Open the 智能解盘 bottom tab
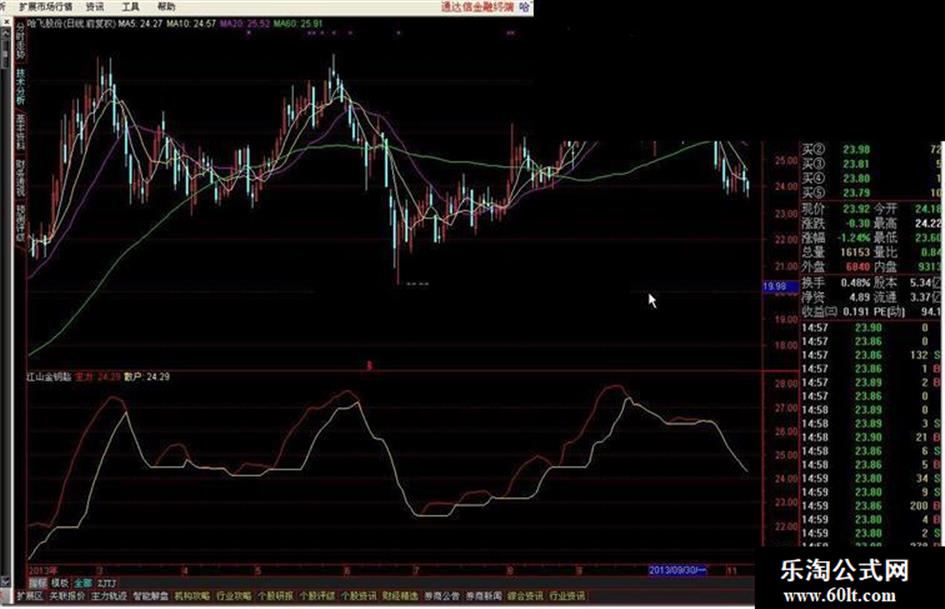This screenshot has height=609, width=945. (151, 596)
